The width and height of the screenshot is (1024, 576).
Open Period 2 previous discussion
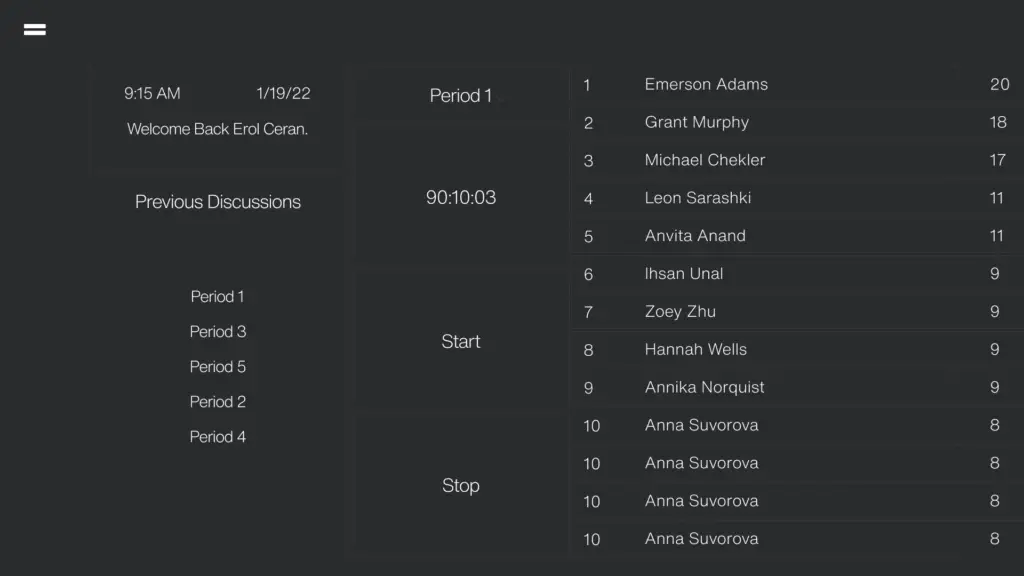click(x=217, y=402)
